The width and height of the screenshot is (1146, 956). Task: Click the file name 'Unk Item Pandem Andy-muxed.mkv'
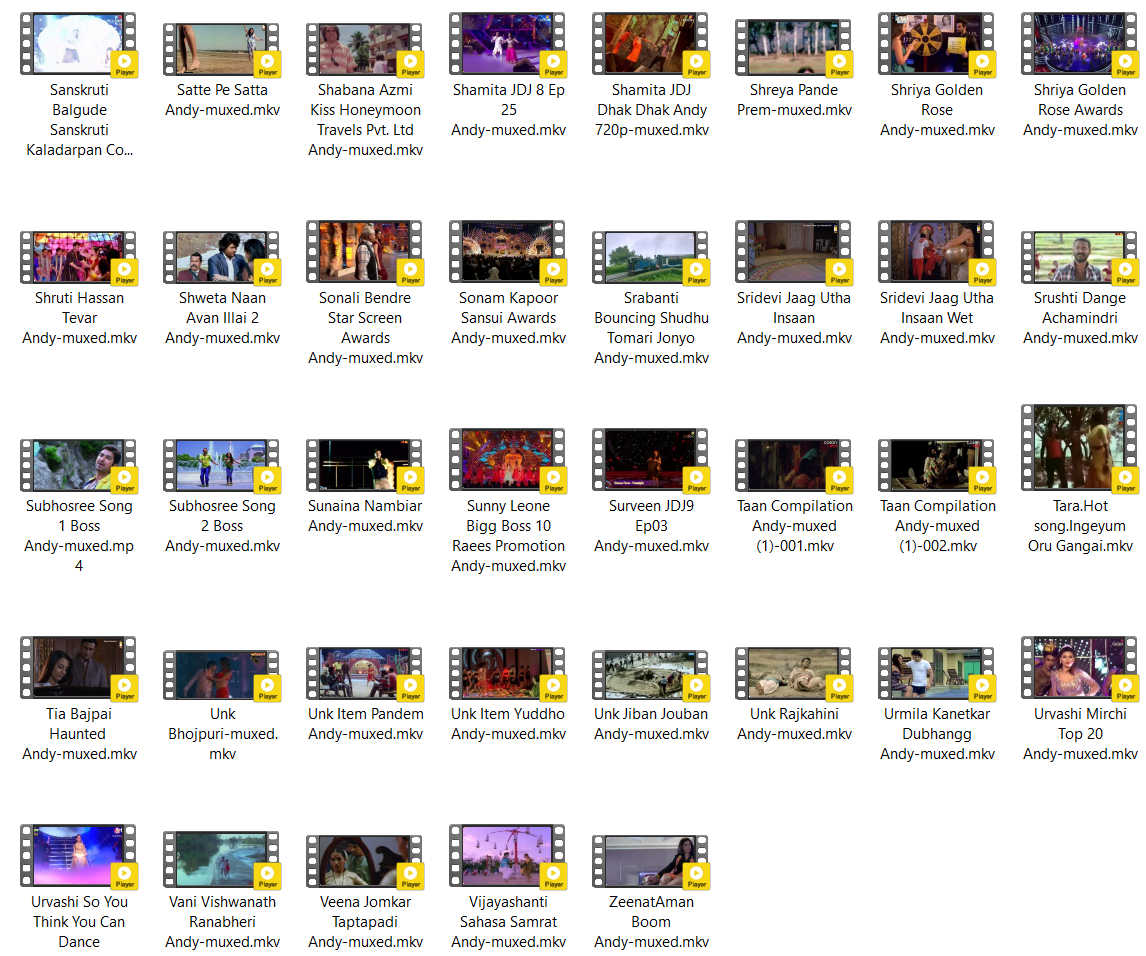pos(365,724)
